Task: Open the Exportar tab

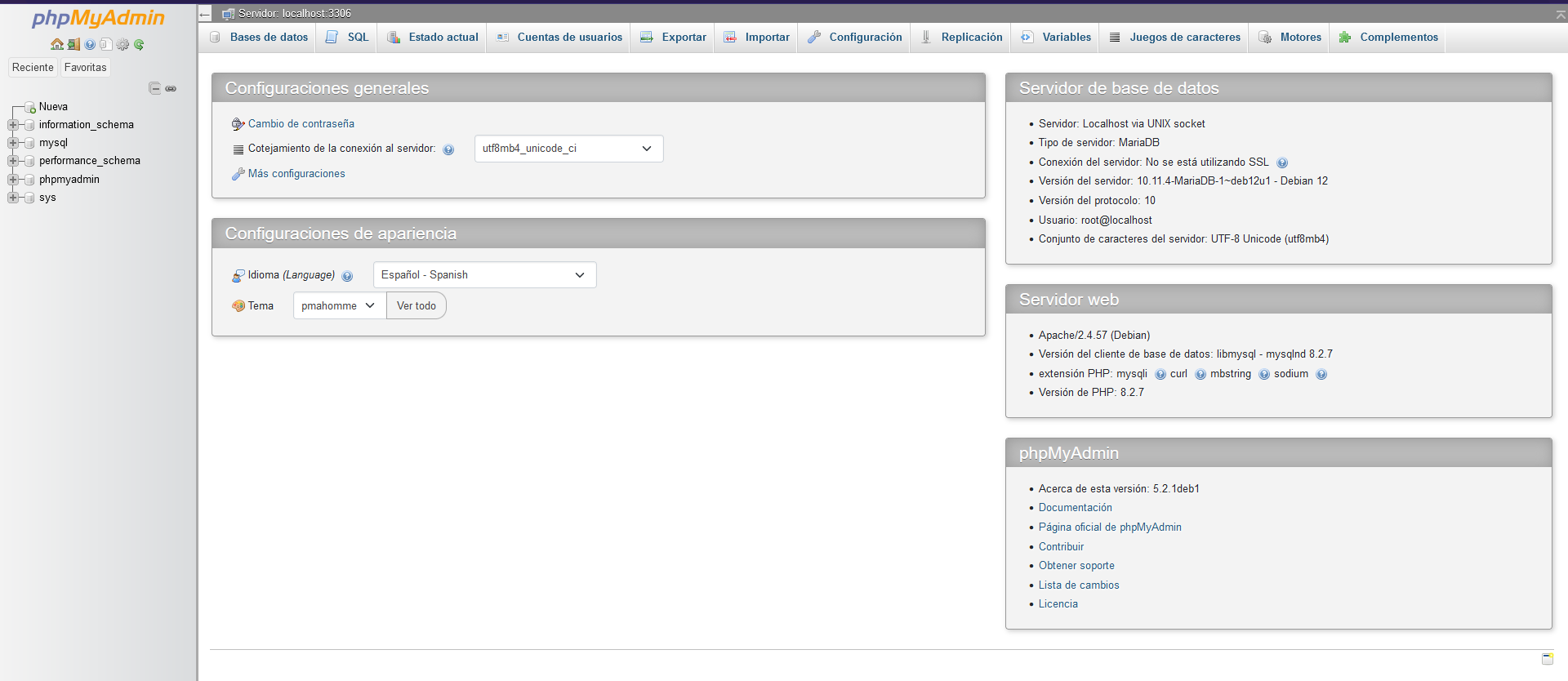Action: (673, 38)
